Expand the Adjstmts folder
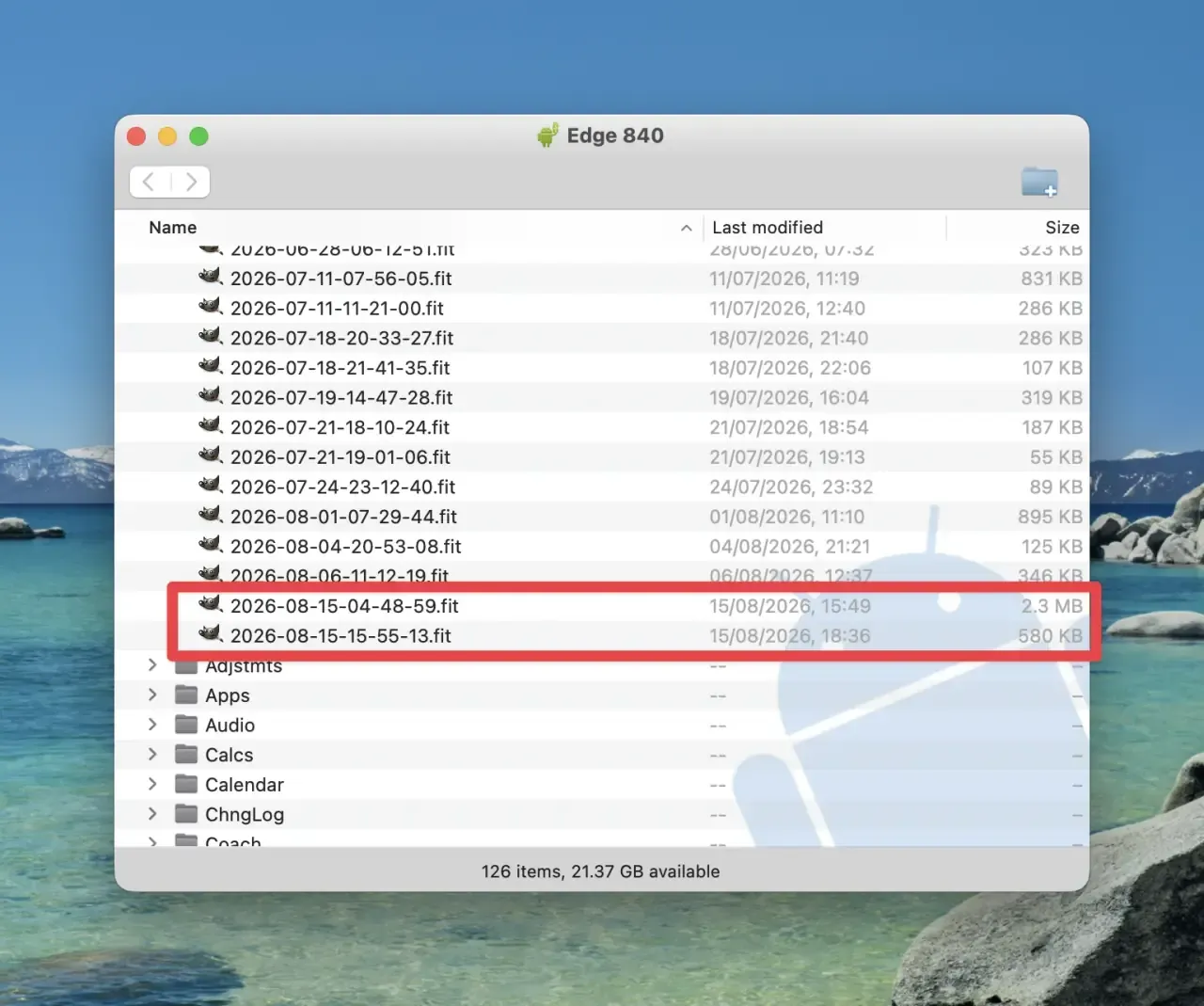 point(152,665)
